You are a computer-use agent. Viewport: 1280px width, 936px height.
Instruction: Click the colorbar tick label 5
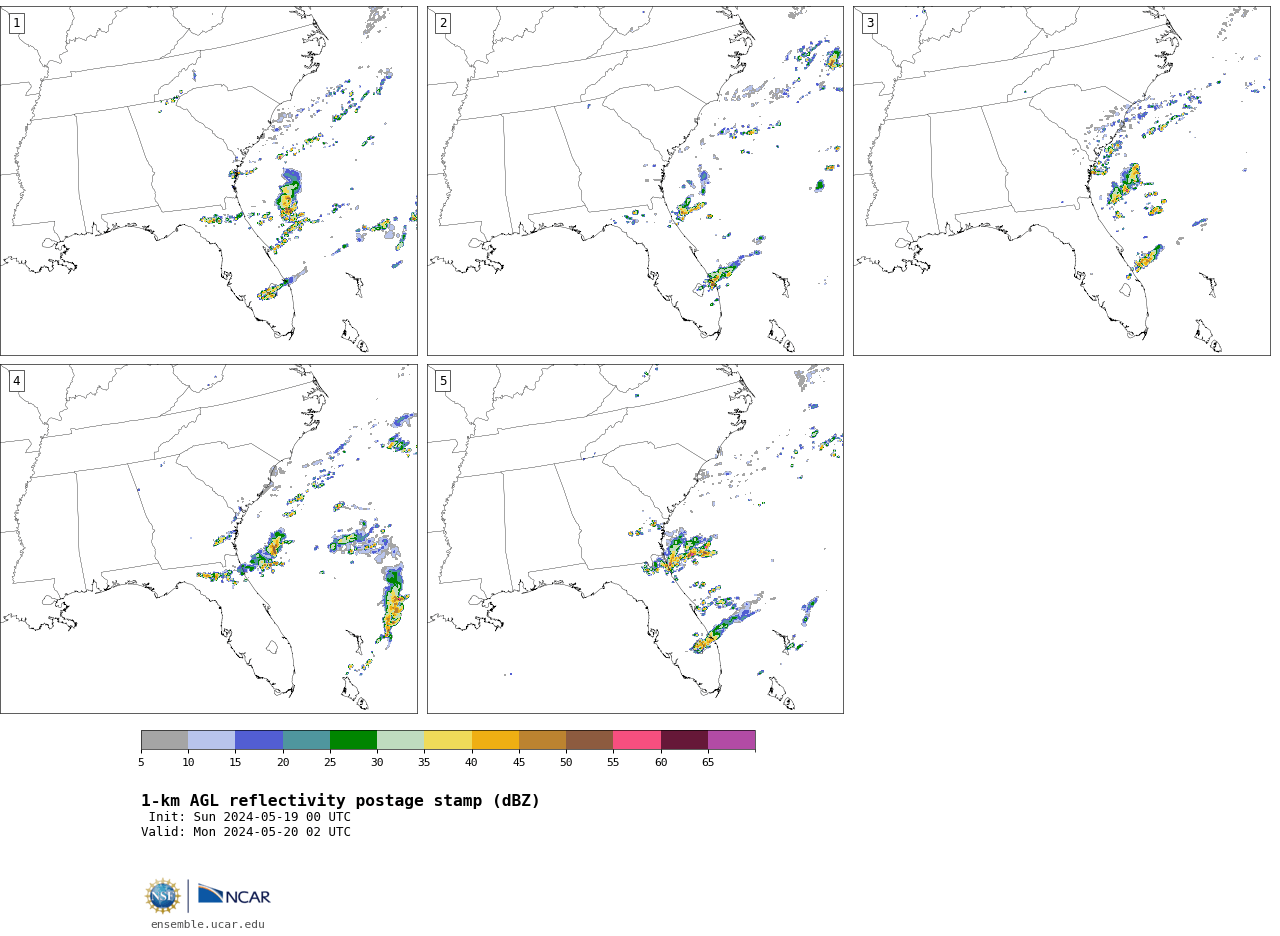point(141,762)
